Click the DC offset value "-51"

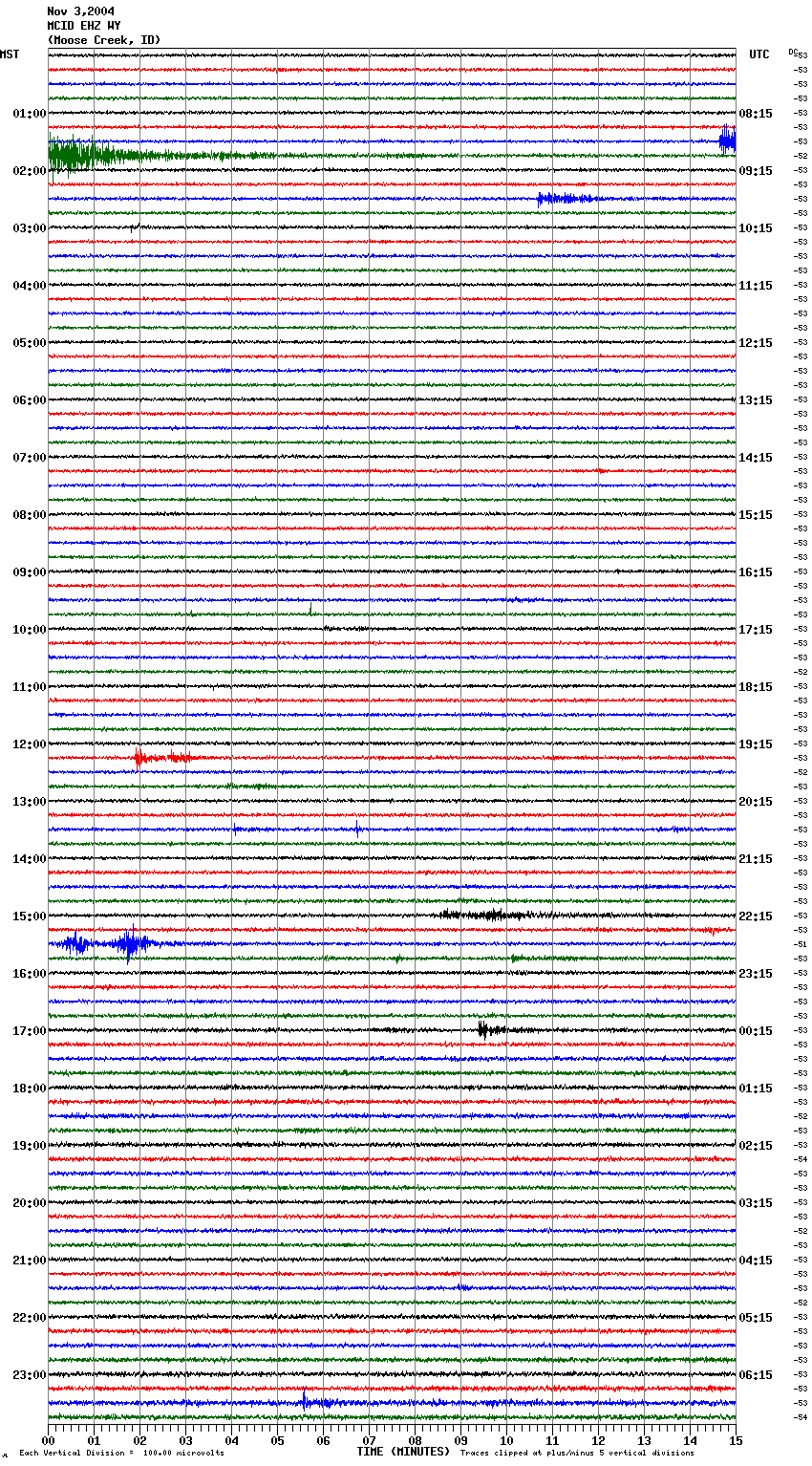click(x=801, y=944)
